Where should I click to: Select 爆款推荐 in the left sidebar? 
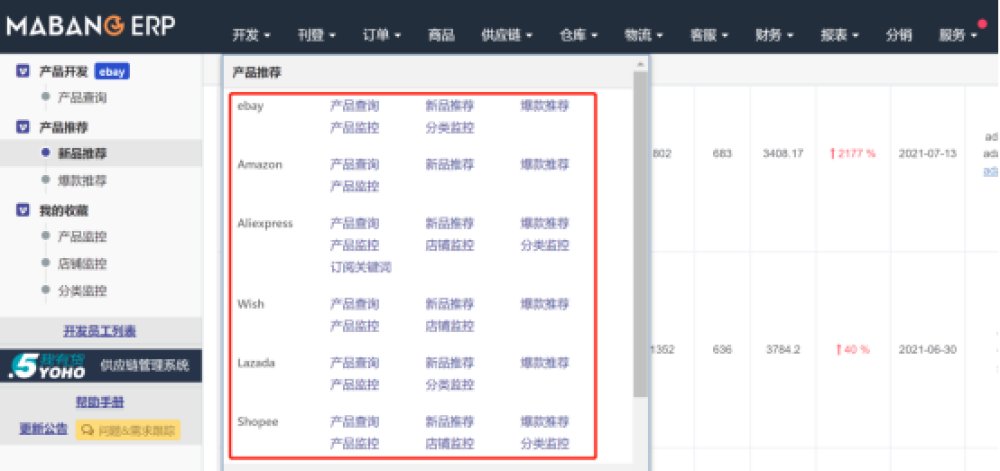point(82,180)
